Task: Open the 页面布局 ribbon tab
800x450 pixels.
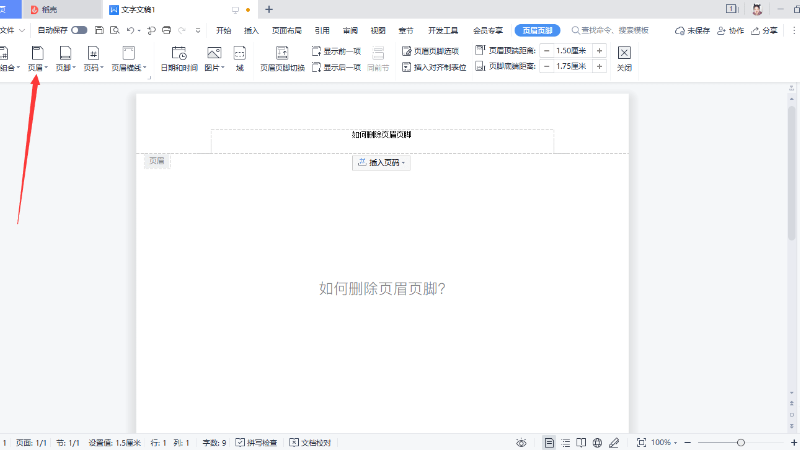Action: [286, 31]
